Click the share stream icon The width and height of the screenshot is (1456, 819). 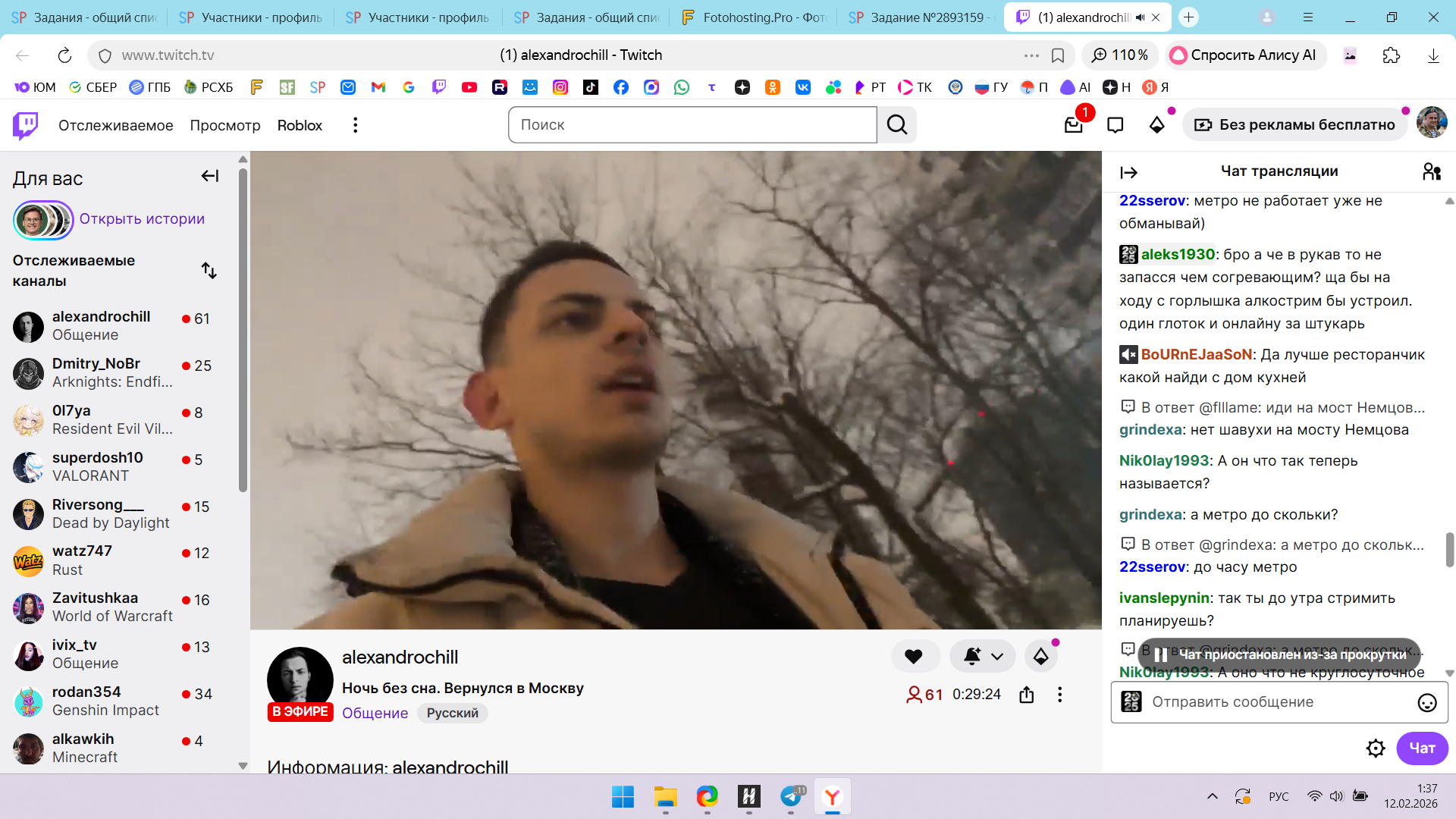click(1026, 695)
